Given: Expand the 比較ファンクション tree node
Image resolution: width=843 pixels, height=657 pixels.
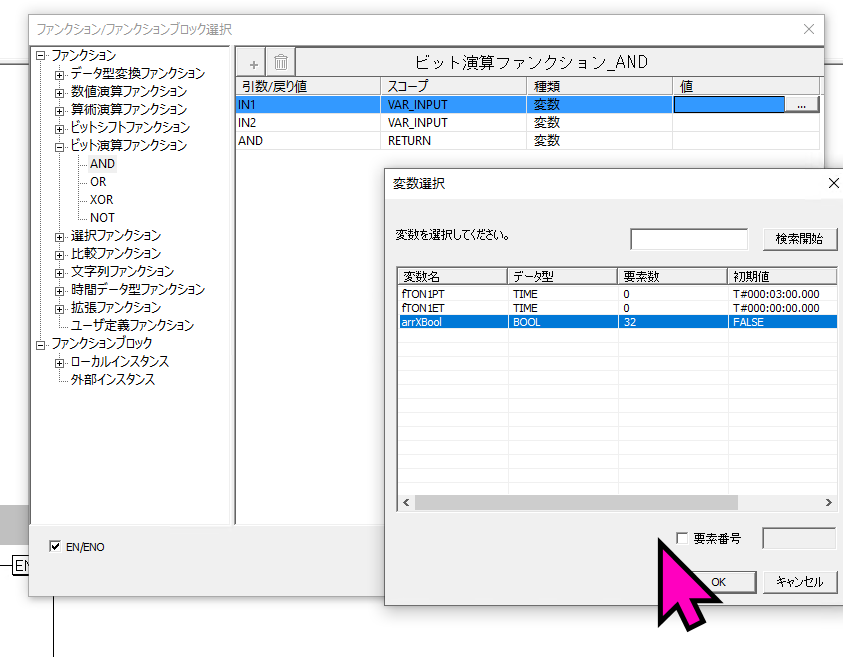Looking at the screenshot, I should click(x=60, y=254).
